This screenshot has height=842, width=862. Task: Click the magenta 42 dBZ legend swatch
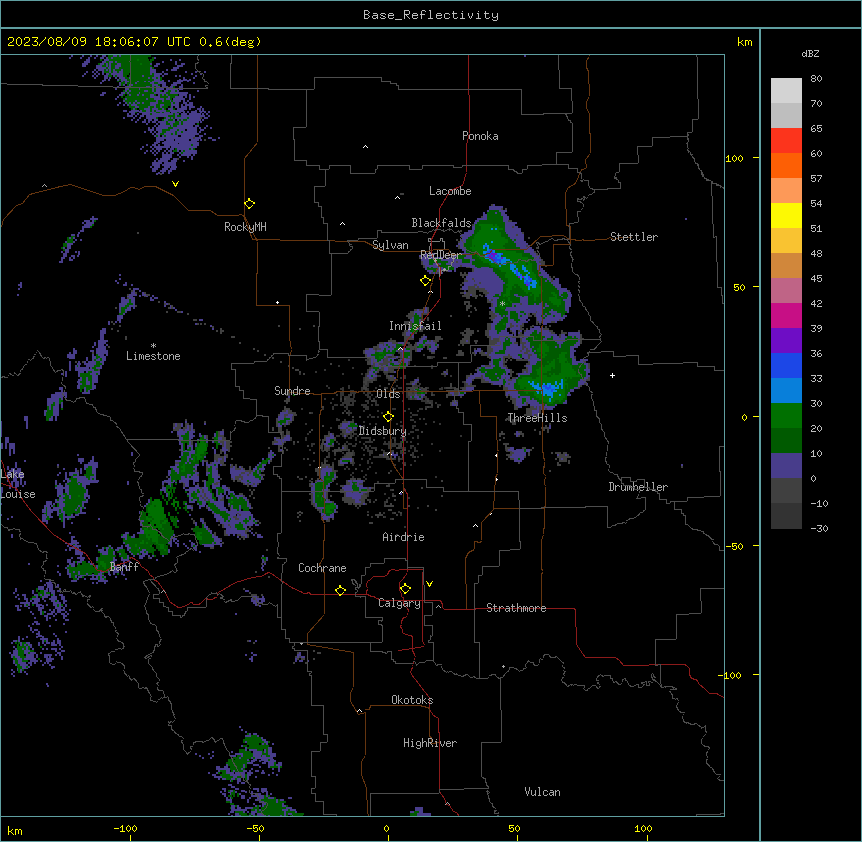click(786, 315)
